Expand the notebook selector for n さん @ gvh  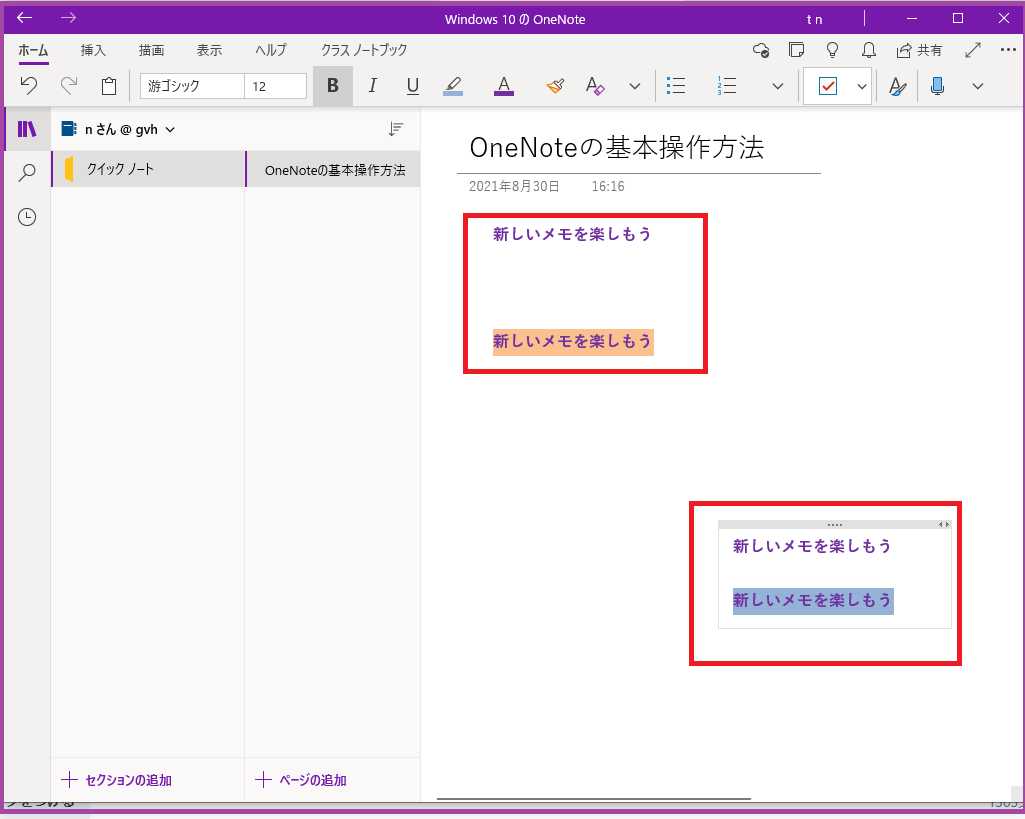(x=170, y=129)
